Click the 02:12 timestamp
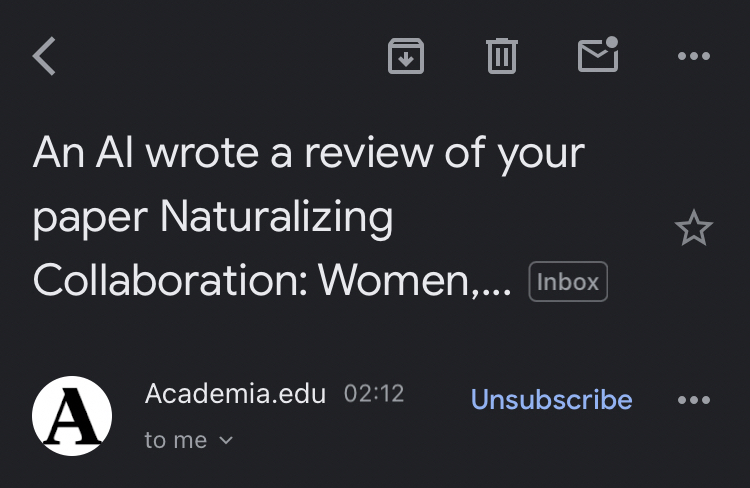 point(374,394)
